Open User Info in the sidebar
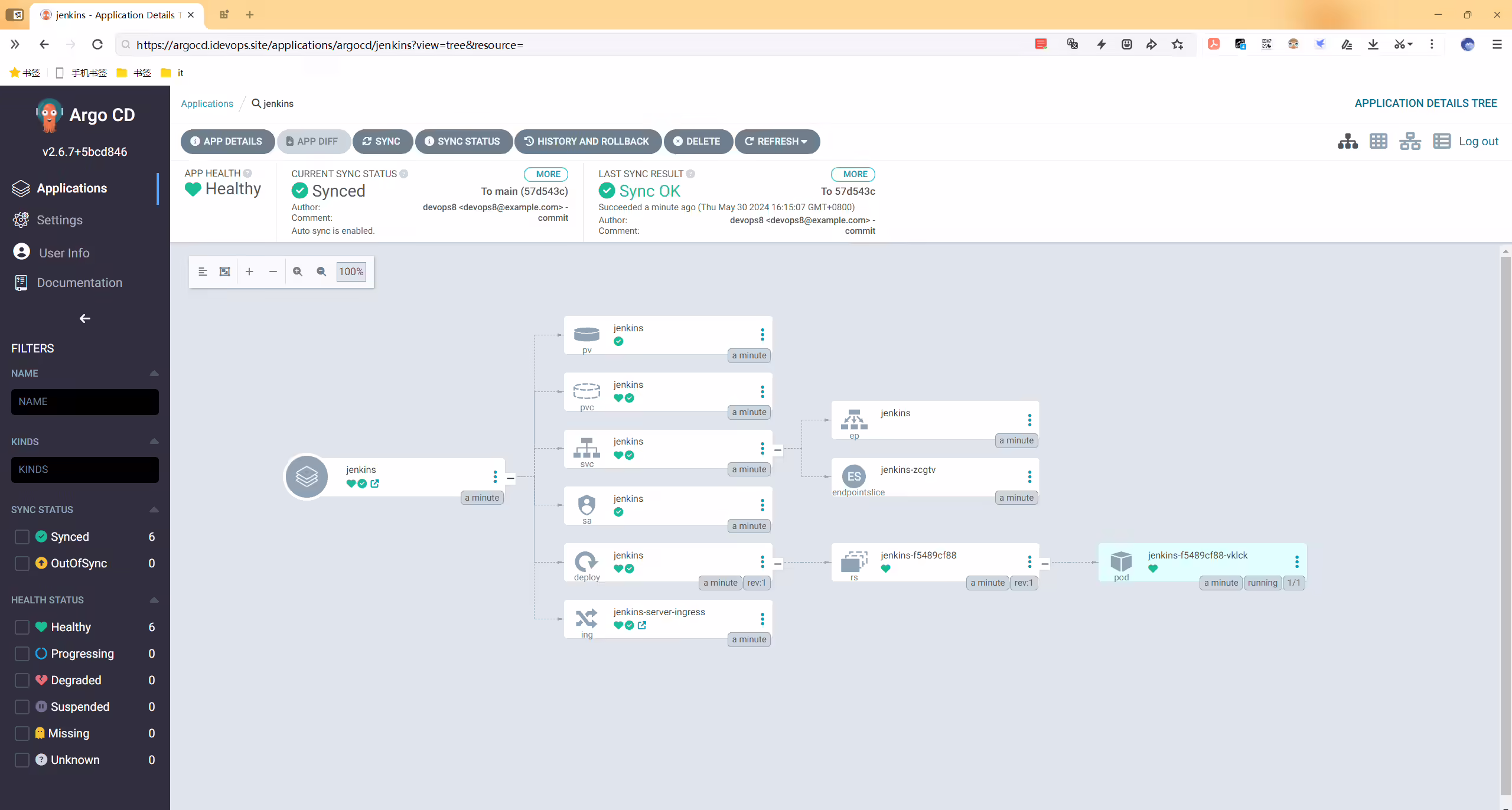 point(64,253)
